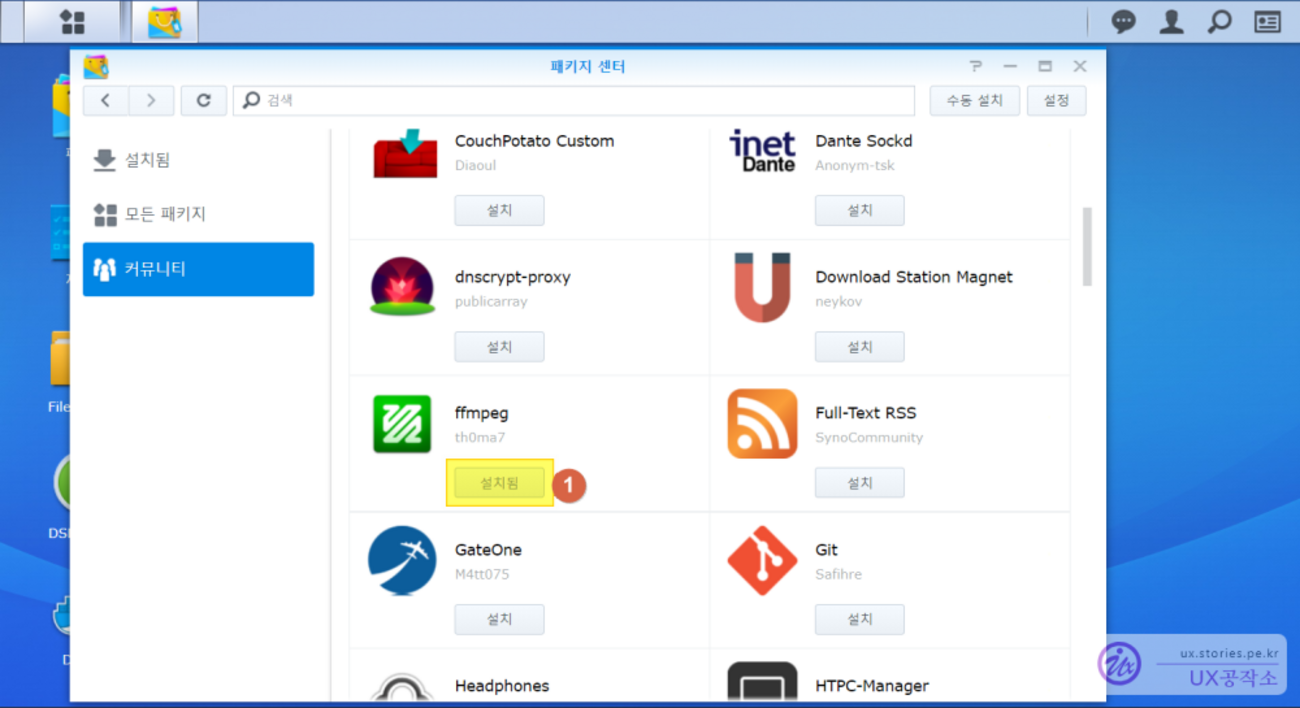1300x708 pixels.
Task: Go back with the left arrow button
Action: pyautogui.click(x=106, y=100)
